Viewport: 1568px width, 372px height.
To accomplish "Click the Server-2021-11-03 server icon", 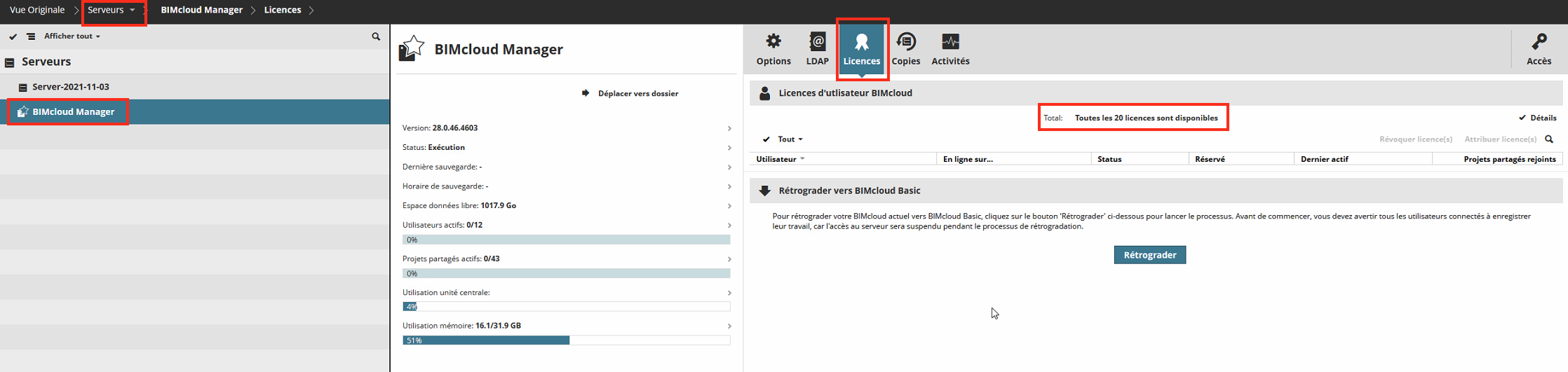I will coord(22,88).
